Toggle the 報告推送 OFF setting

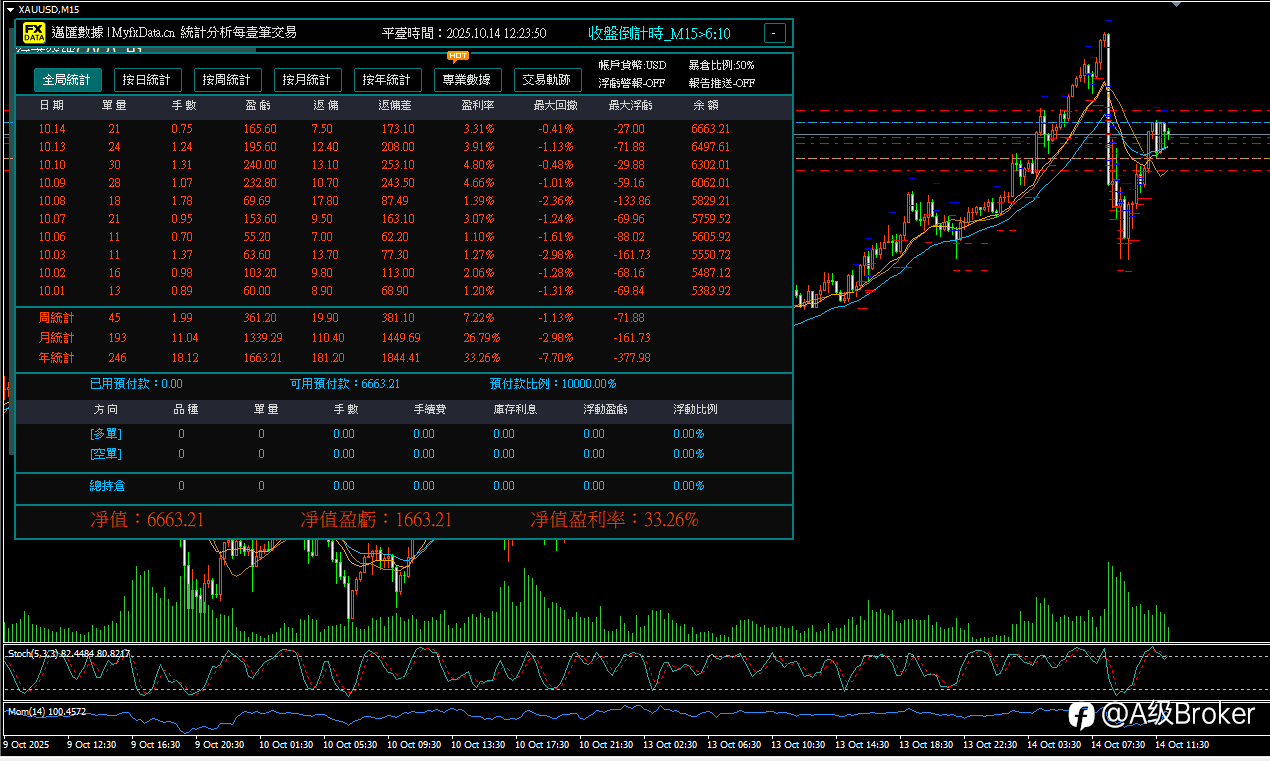[721, 83]
